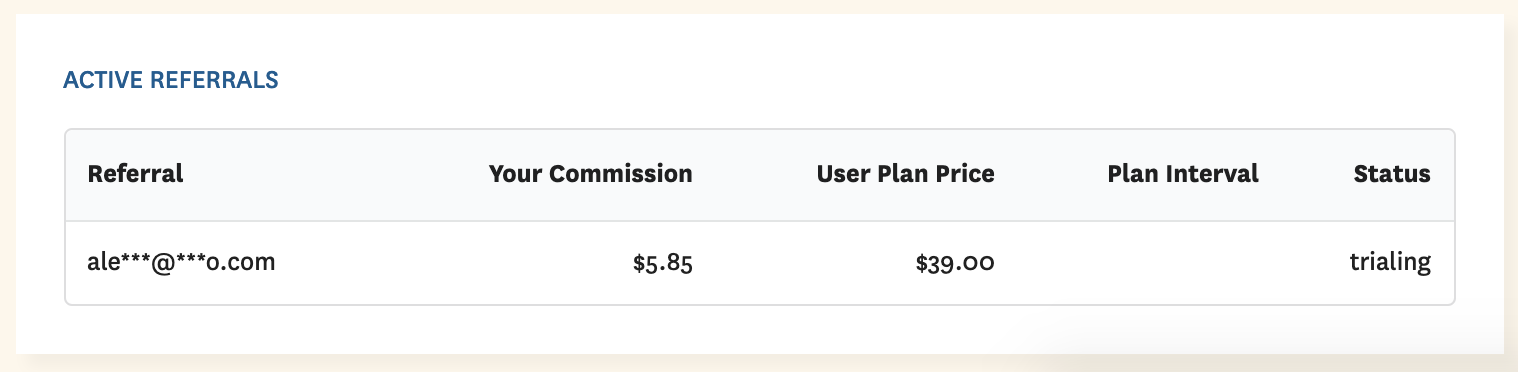Click the User Plan Price header
This screenshot has height=372, width=1518.
pos(905,174)
